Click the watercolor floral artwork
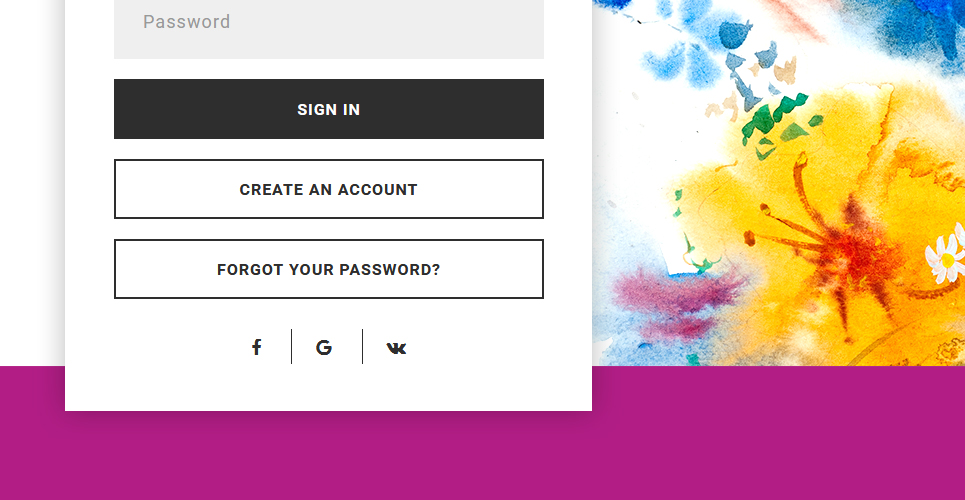 pyautogui.click(x=779, y=182)
